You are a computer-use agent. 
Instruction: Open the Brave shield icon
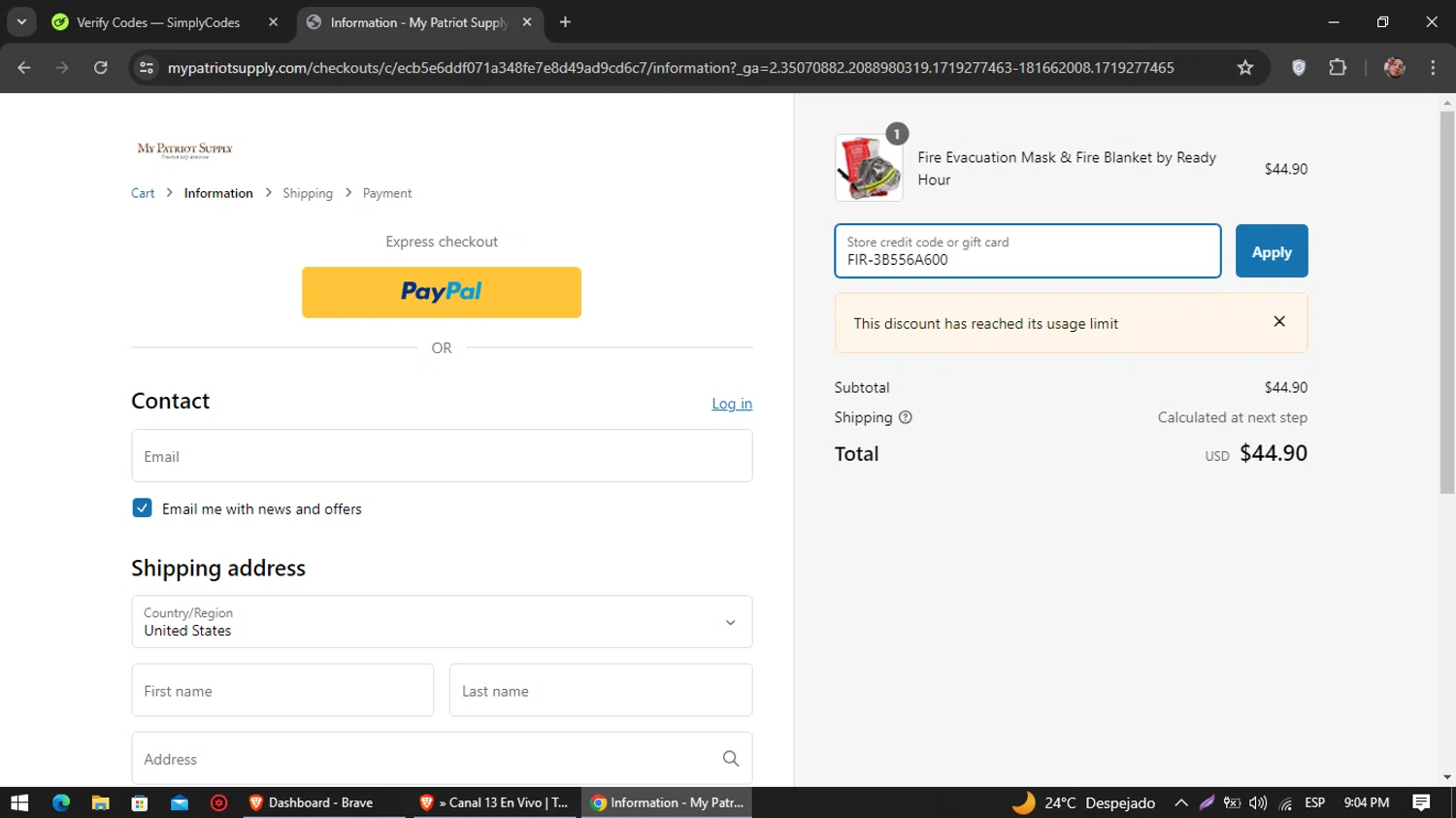pyautogui.click(x=1299, y=68)
